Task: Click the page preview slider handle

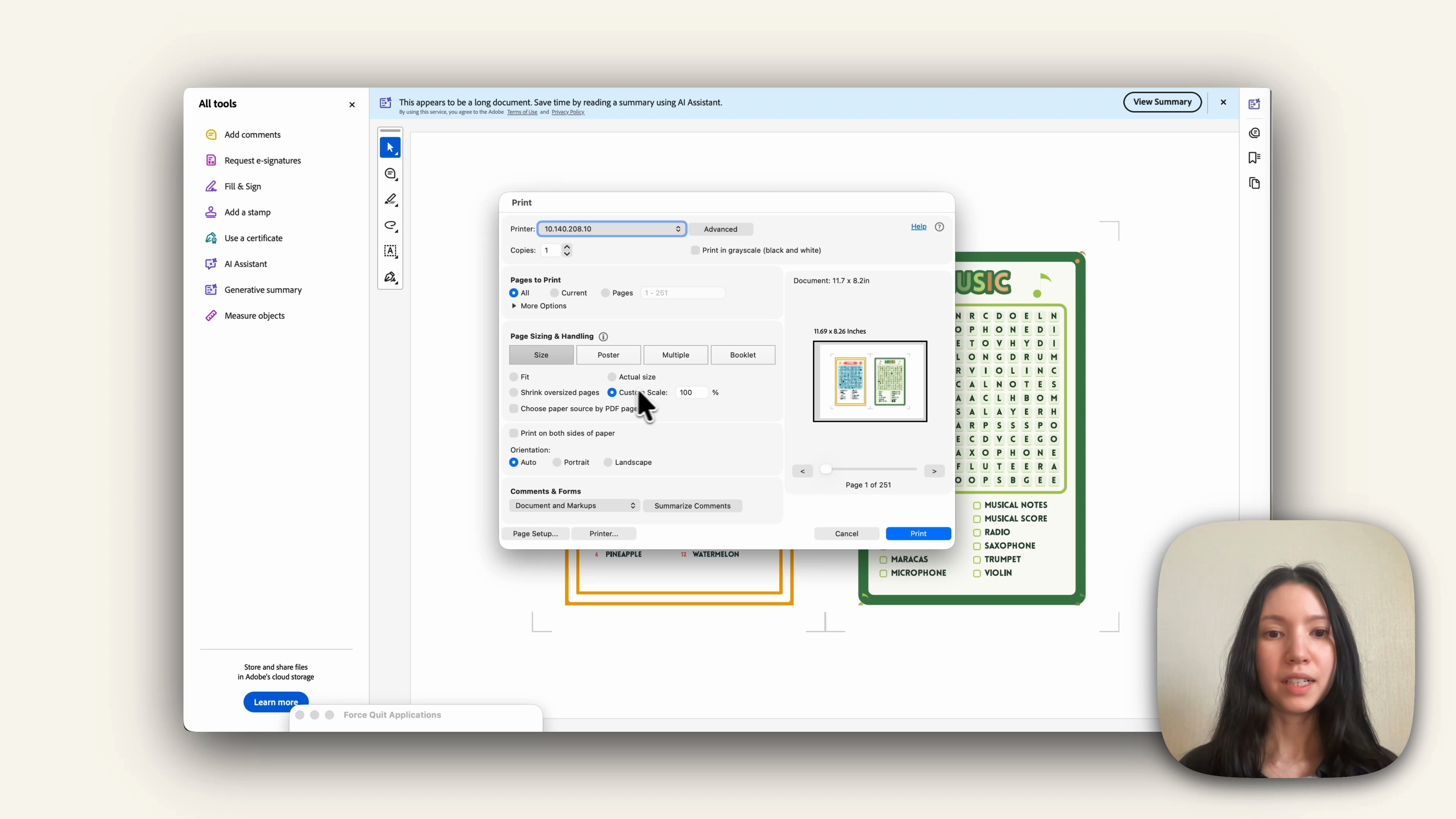Action: coord(826,469)
